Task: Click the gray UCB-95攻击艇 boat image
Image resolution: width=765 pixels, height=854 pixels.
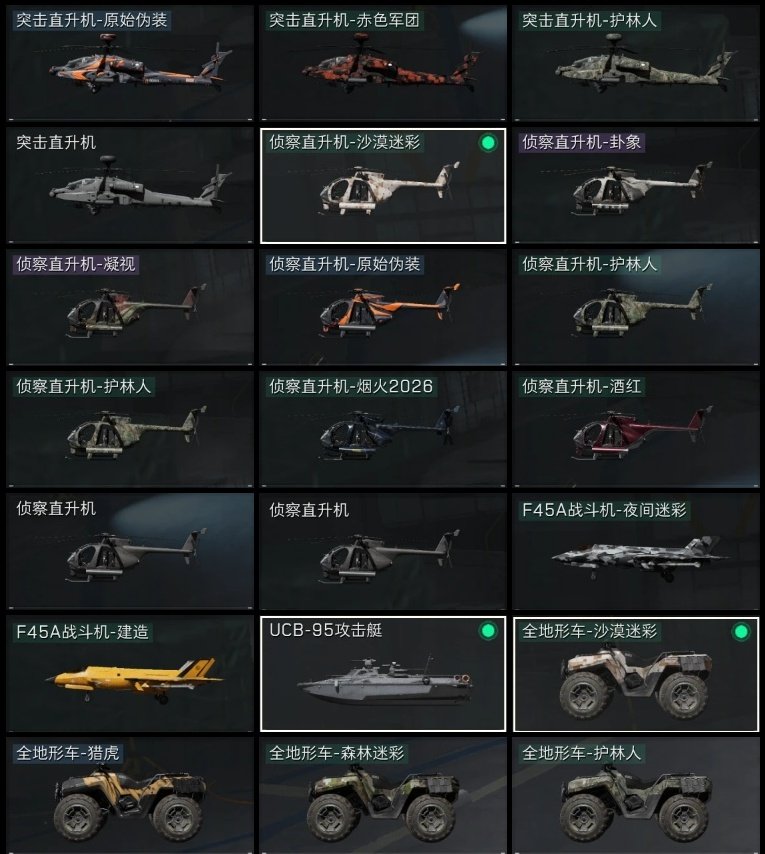Action: tap(385, 681)
